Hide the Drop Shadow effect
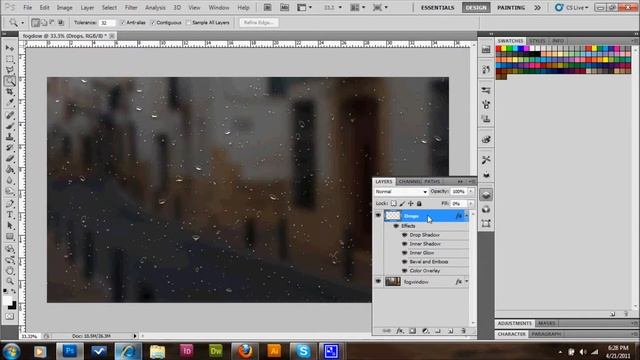The image size is (640, 360). point(404,235)
